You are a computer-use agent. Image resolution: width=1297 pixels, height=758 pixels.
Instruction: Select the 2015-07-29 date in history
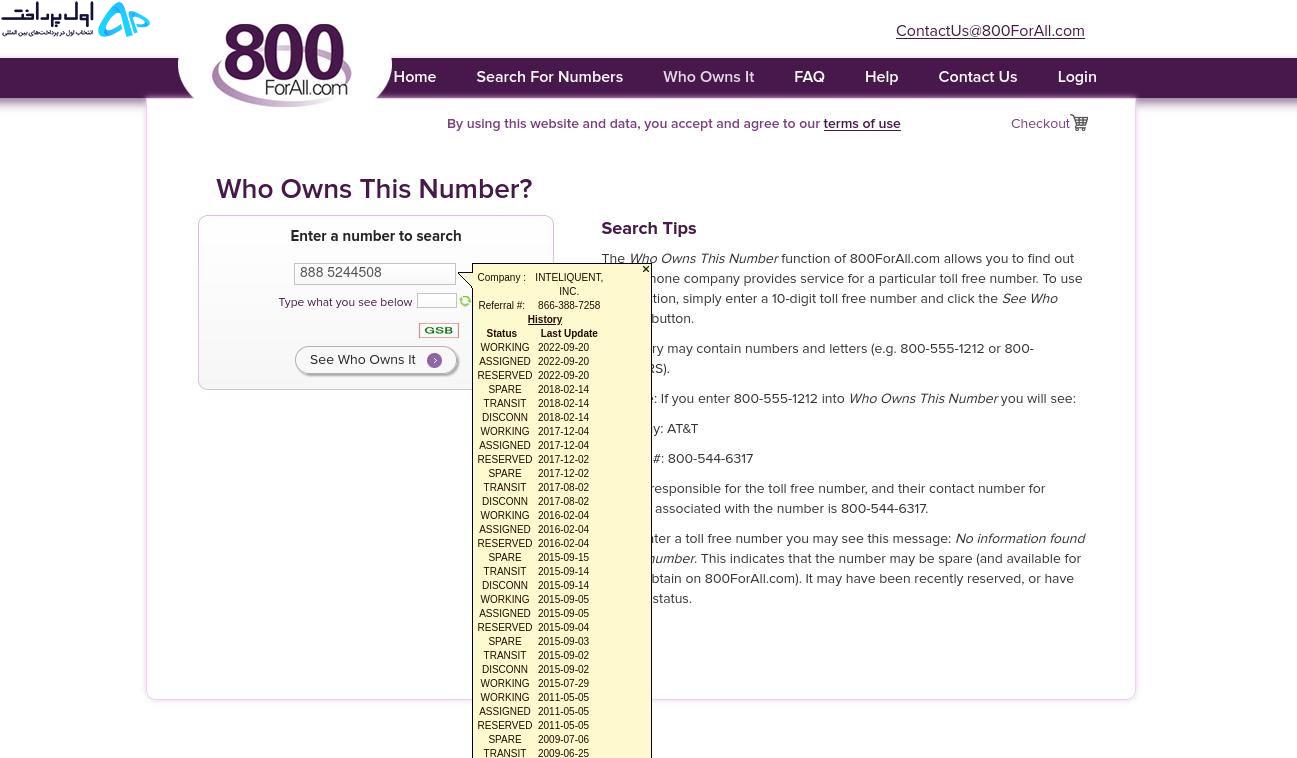point(563,684)
